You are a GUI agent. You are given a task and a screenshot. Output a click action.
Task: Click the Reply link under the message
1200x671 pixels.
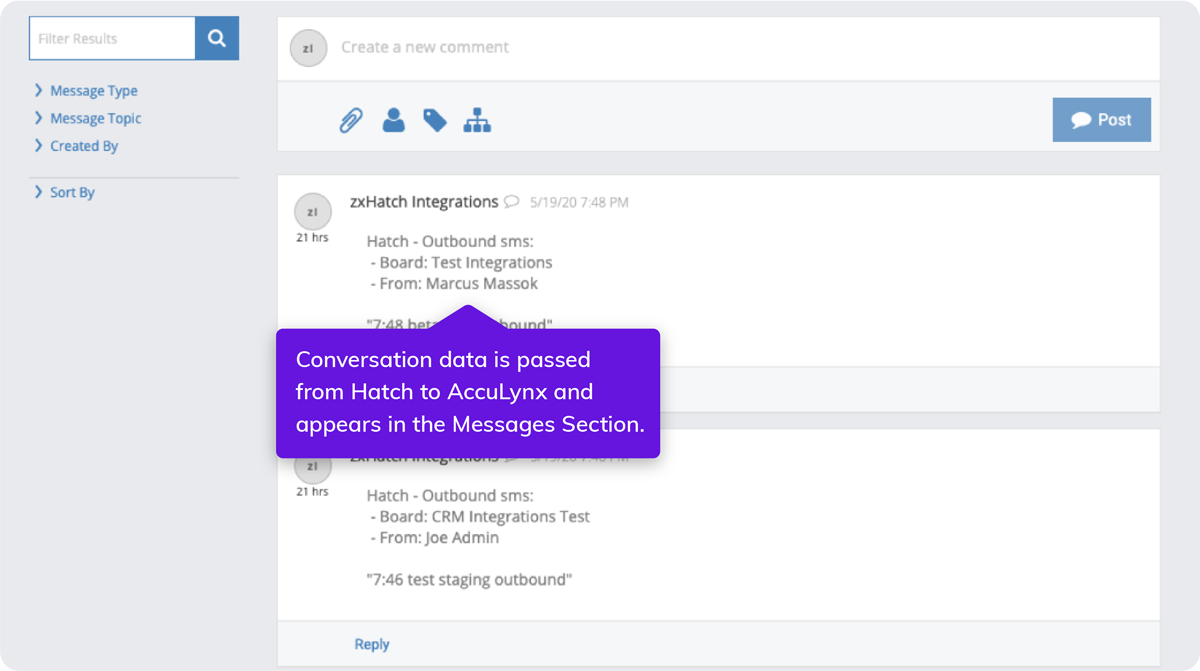[x=372, y=644]
